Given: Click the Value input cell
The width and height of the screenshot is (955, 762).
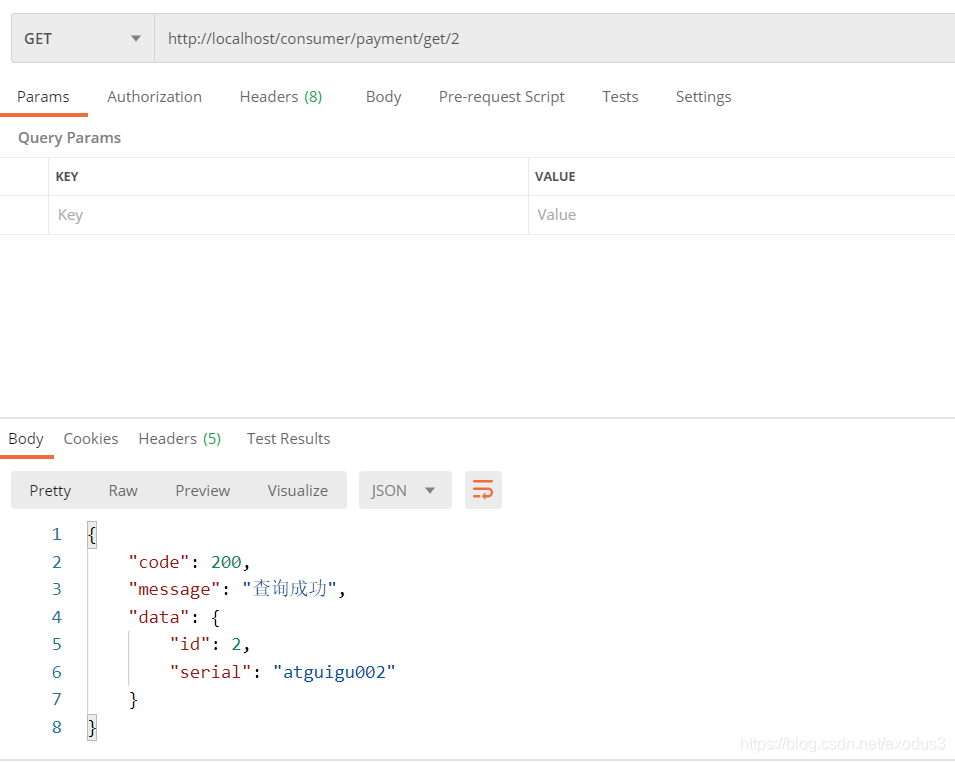Looking at the screenshot, I should point(742,215).
